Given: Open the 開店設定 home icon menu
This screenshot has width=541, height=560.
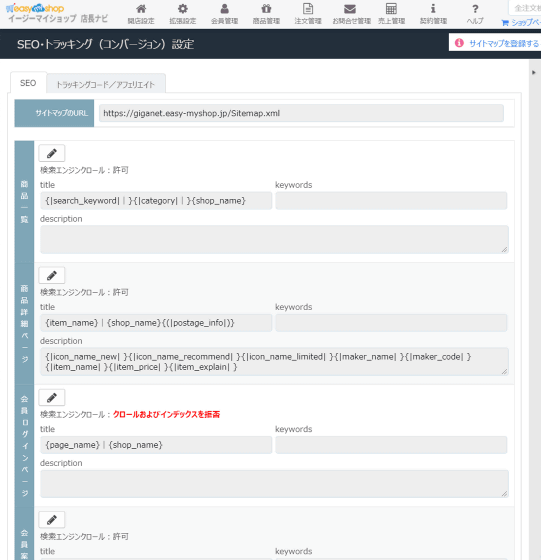Looking at the screenshot, I should tap(141, 14).
